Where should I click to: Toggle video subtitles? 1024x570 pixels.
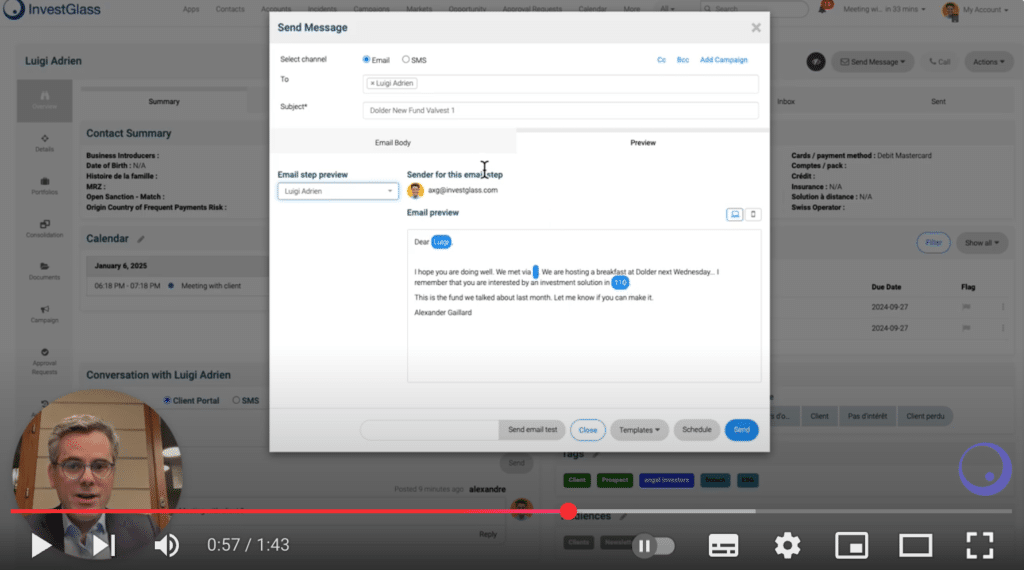724,545
